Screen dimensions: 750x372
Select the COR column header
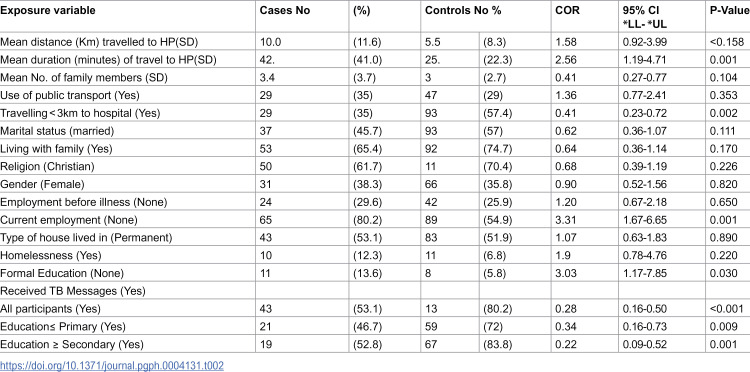pos(567,10)
